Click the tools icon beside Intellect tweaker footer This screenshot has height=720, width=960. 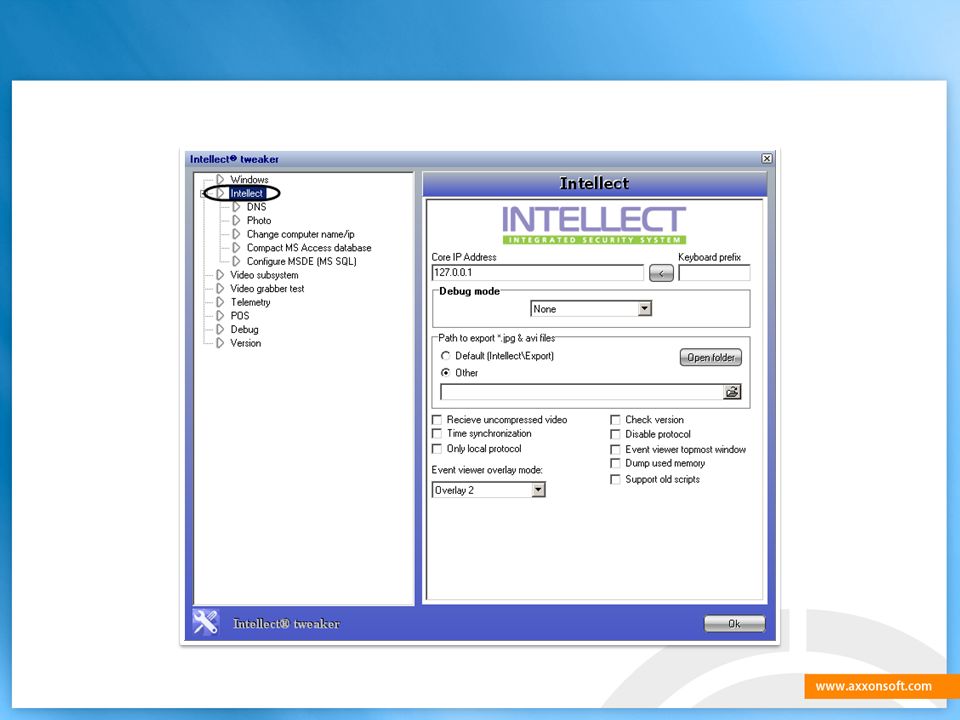pyautogui.click(x=205, y=623)
